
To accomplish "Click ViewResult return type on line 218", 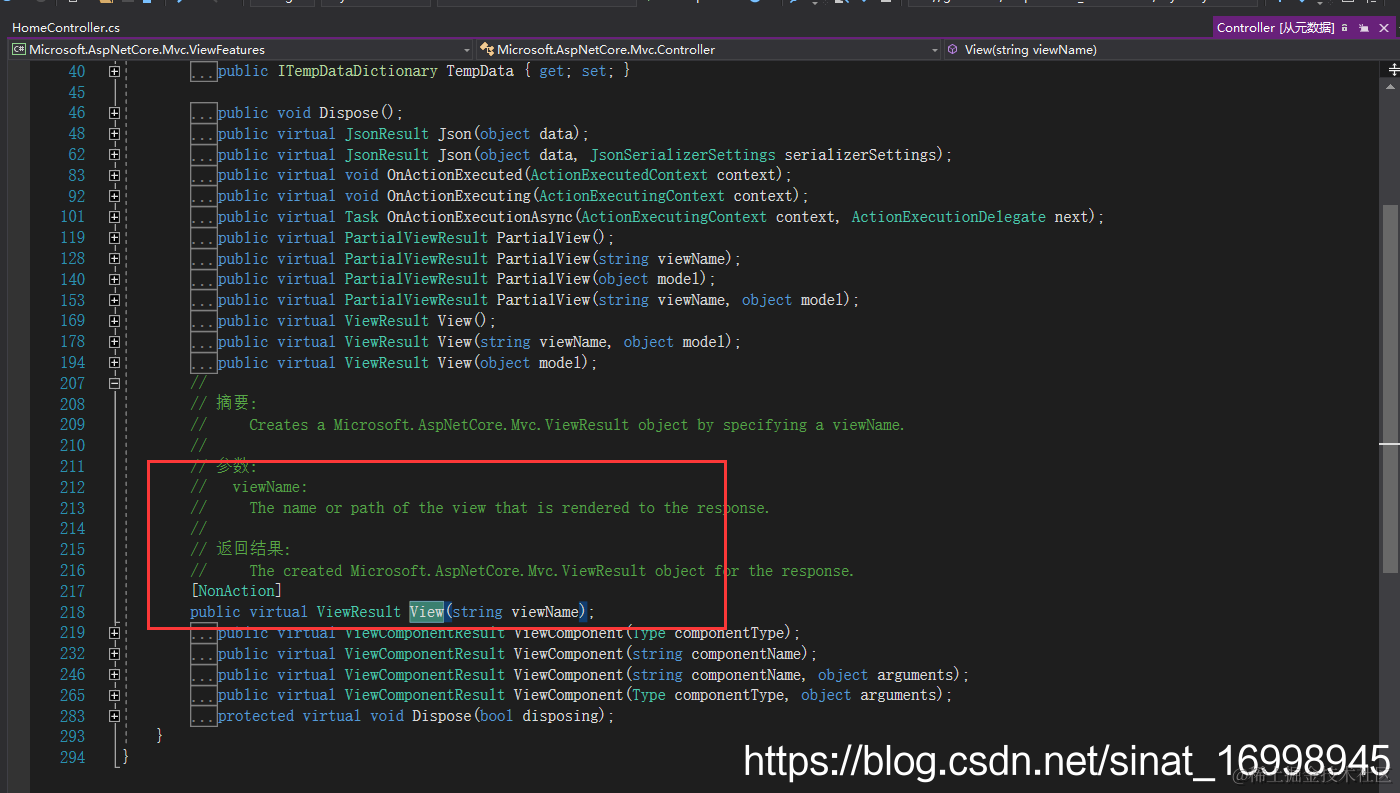I will pos(359,612).
